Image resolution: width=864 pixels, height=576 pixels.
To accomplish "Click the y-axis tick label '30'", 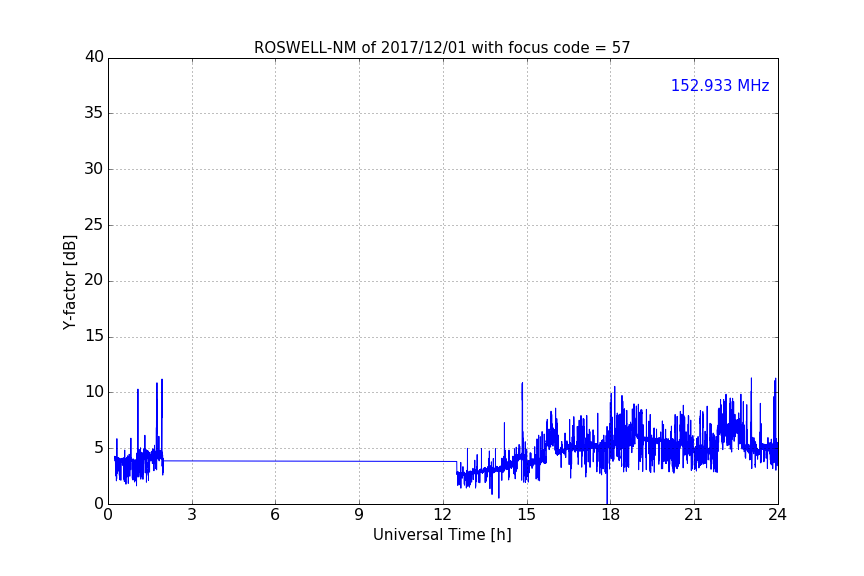I will pos(94,169).
